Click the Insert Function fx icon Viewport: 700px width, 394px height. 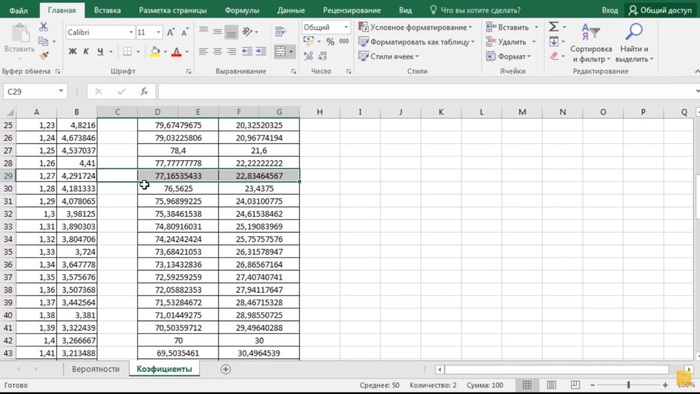pos(144,91)
